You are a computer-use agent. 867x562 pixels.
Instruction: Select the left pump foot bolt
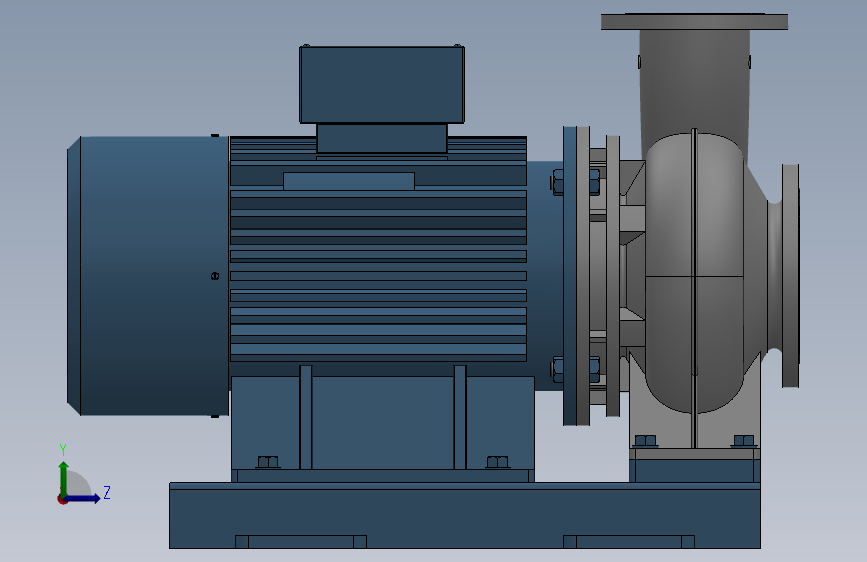(x=645, y=441)
